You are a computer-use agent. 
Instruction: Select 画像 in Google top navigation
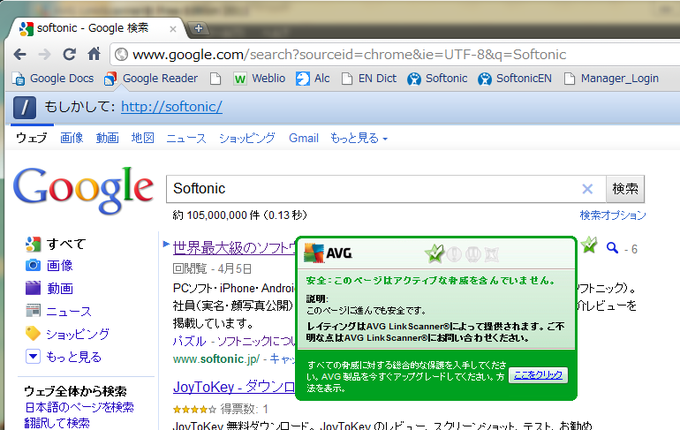click(72, 138)
